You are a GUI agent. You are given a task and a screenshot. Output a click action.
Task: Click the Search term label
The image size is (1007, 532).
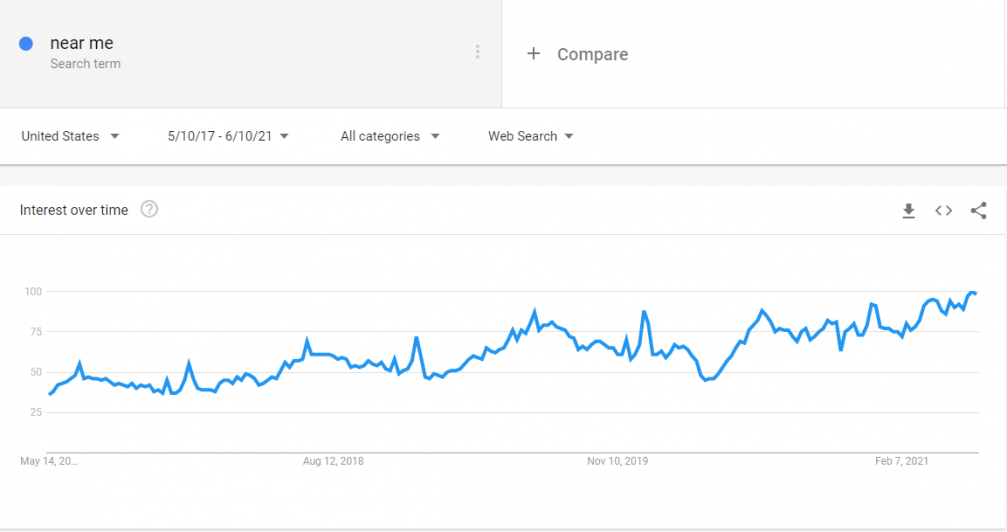[85, 64]
